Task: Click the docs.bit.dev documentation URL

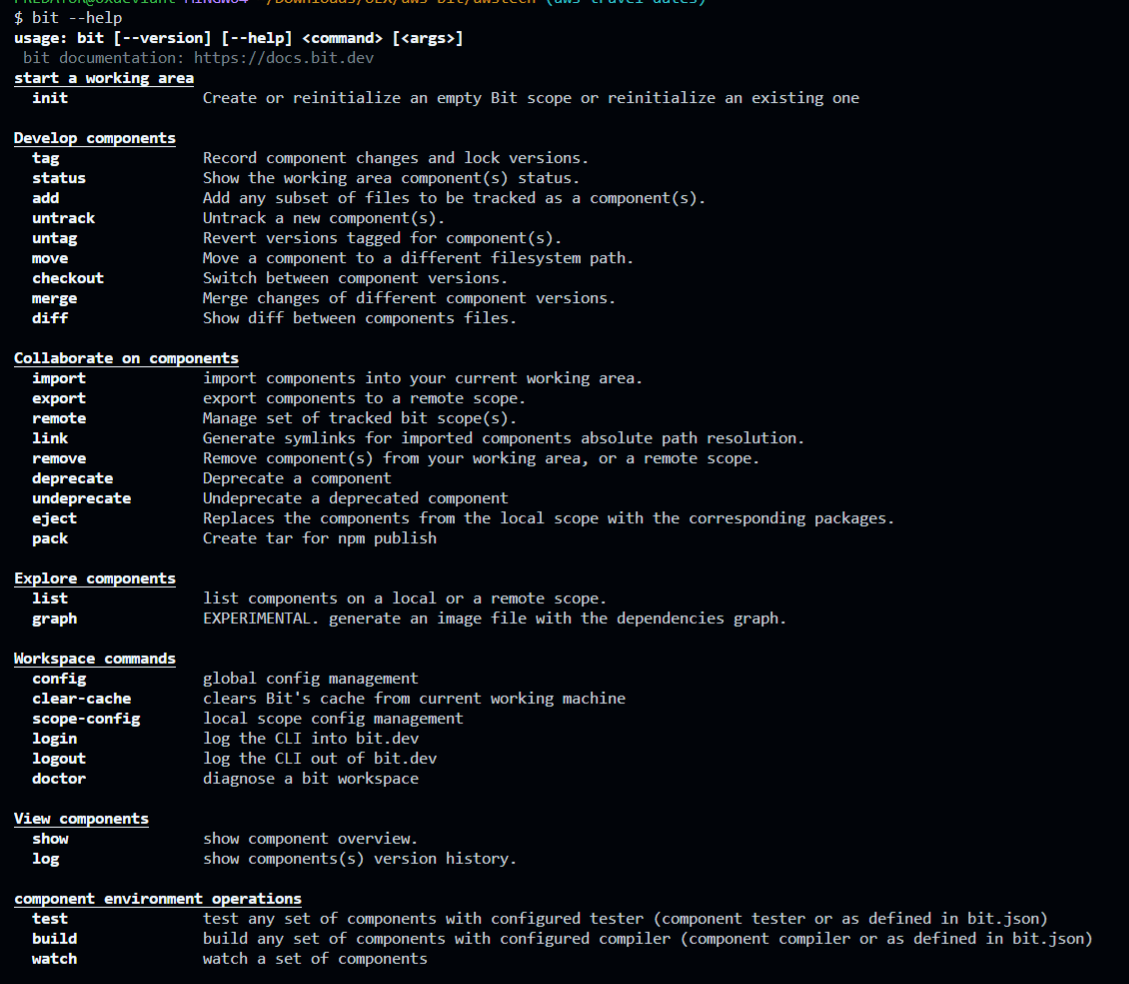Action: tap(284, 58)
